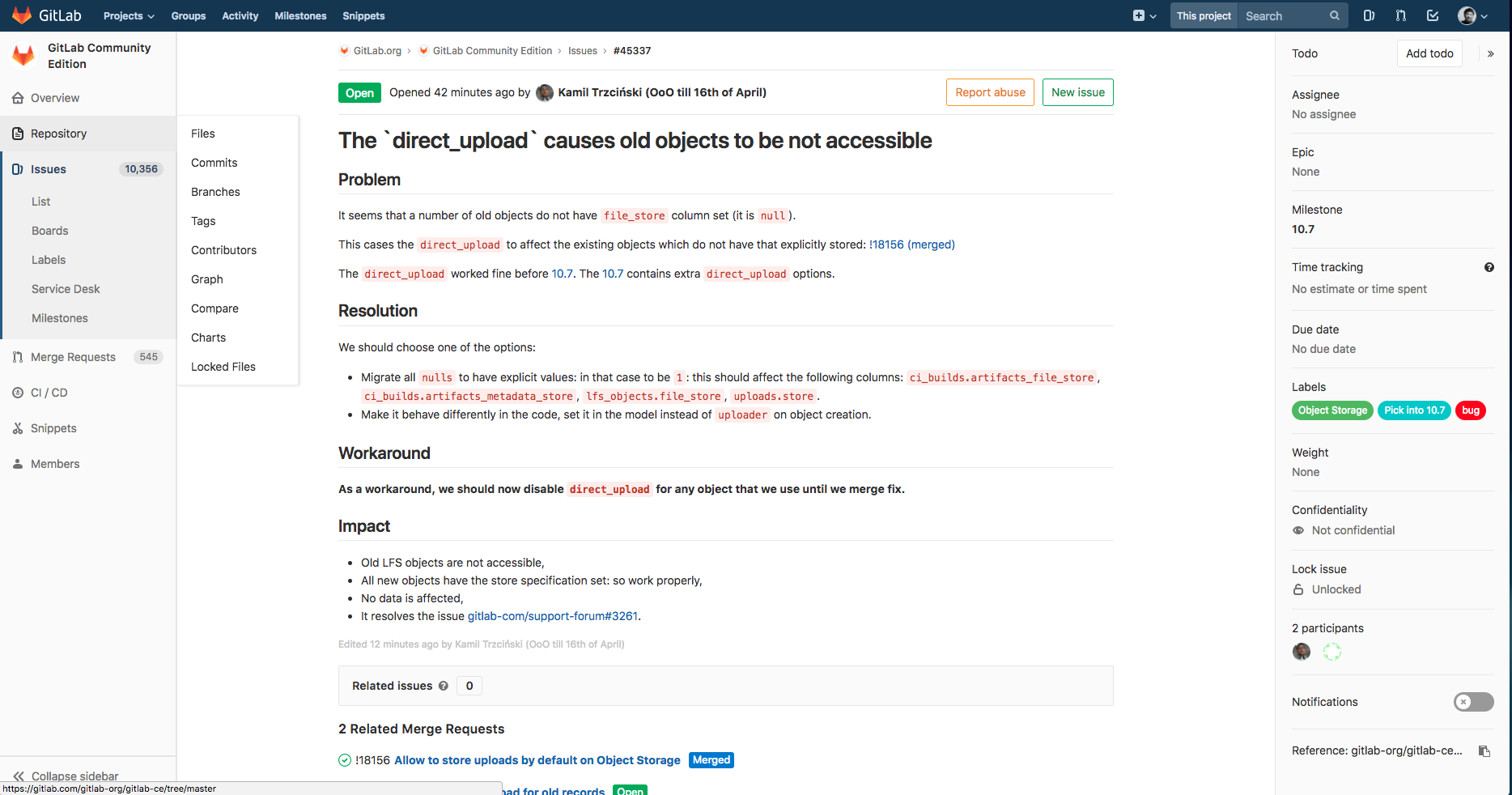This screenshot has width=1512, height=795.
Task: Expand the Projects dropdown menu
Action: click(127, 15)
